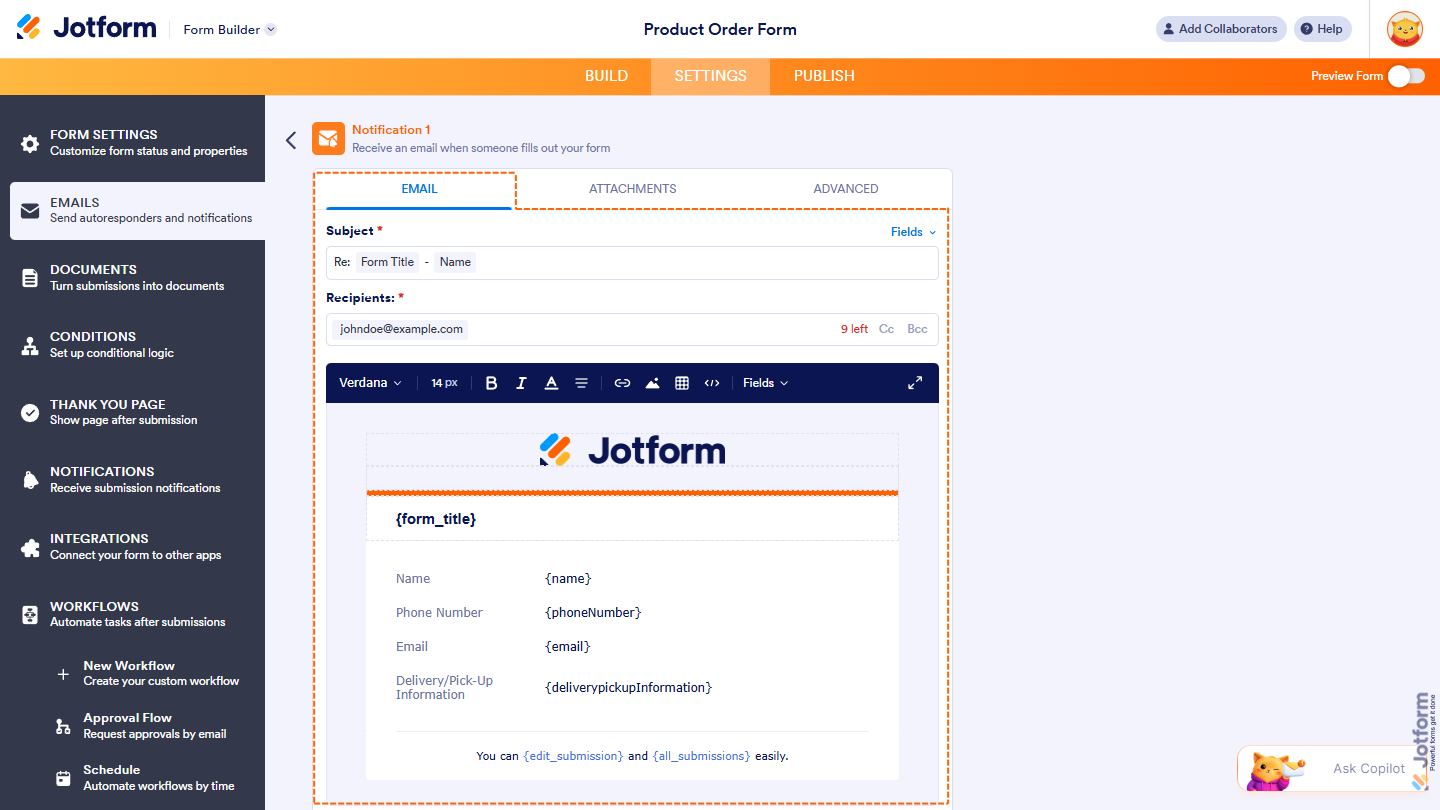Add a Cc recipient
This screenshot has width=1440, height=810.
(886, 329)
